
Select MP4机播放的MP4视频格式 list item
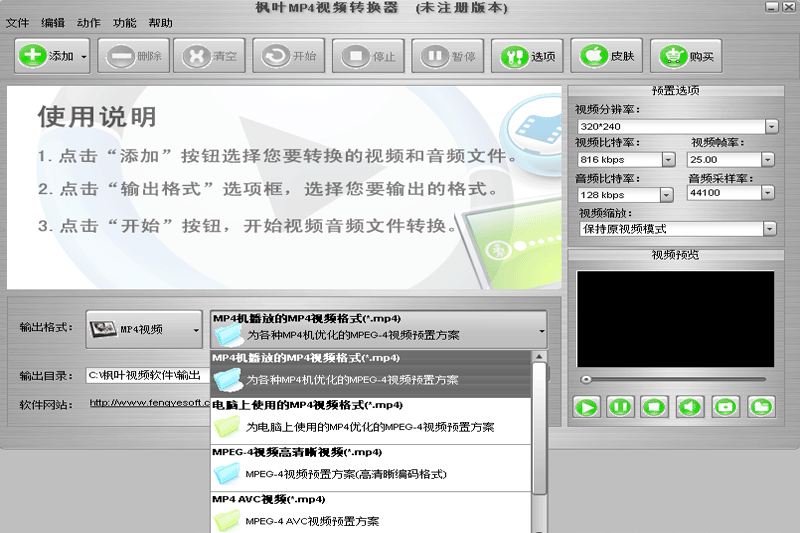(x=370, y=374)
